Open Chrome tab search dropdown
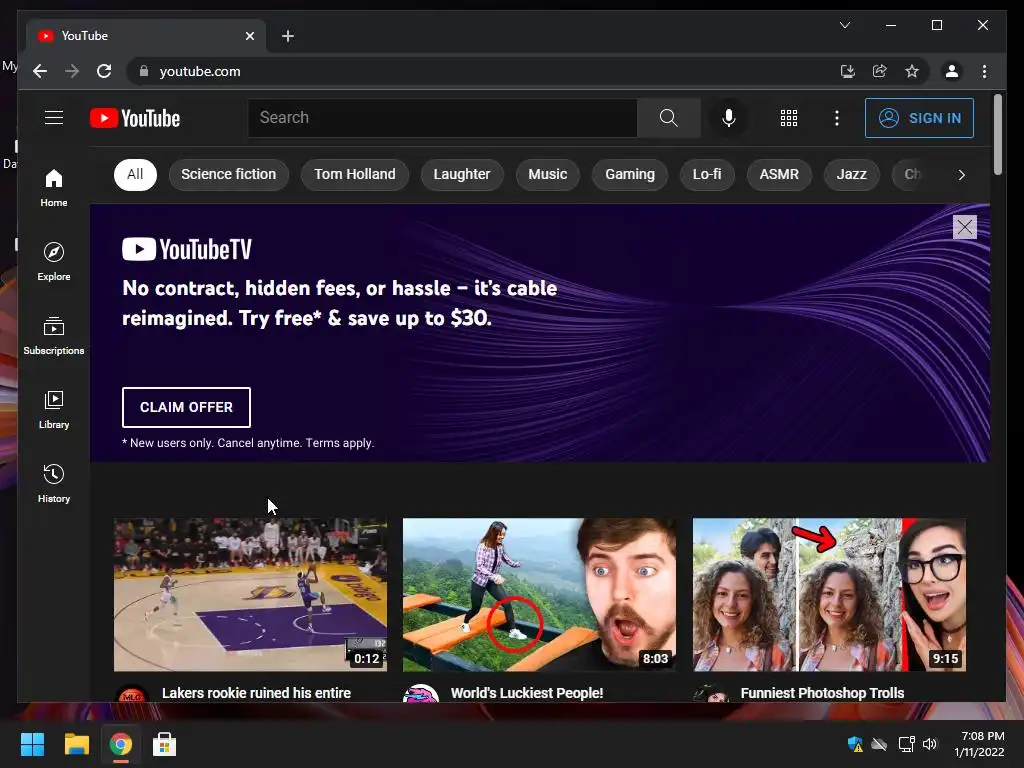 click(x=844, y=25)
